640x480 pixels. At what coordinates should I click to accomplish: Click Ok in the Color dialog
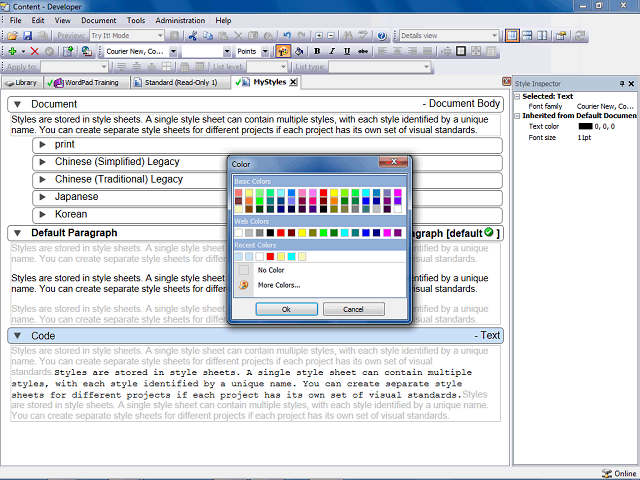click(x=287, y=309)
